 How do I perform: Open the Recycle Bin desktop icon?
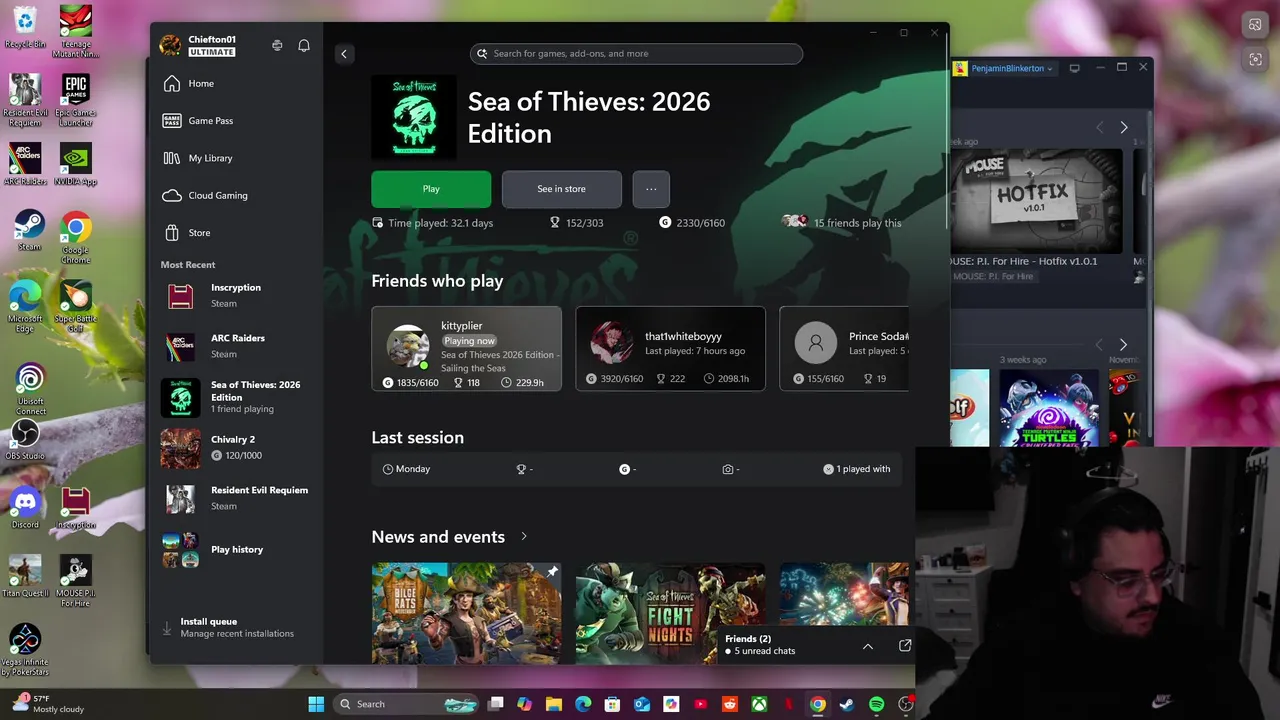coord(25,27)
